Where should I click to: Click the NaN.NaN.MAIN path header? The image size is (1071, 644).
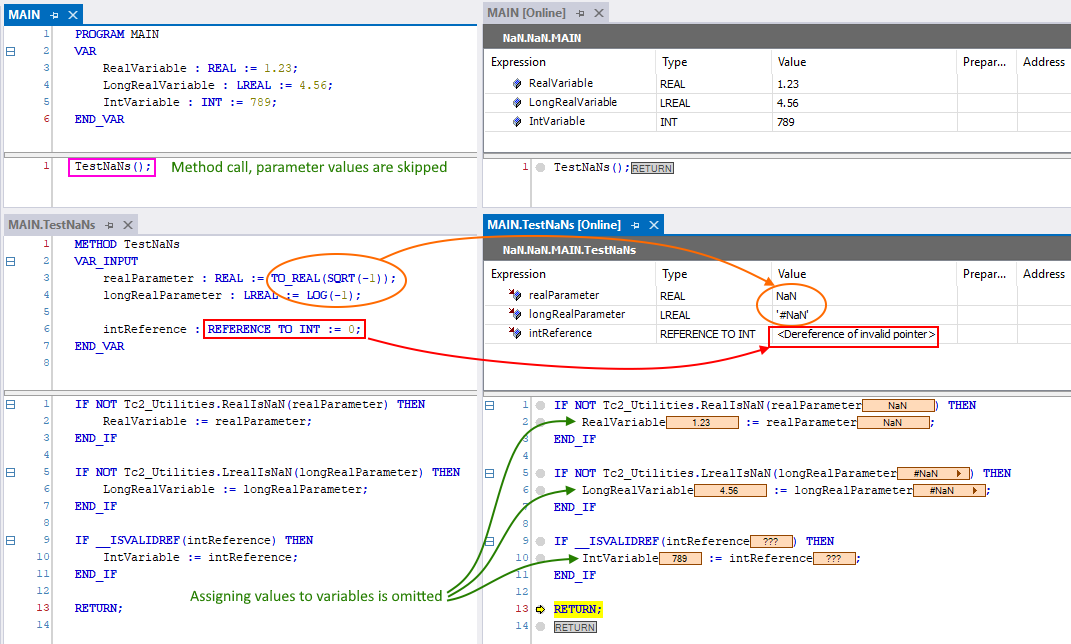(x=542, y=38)
